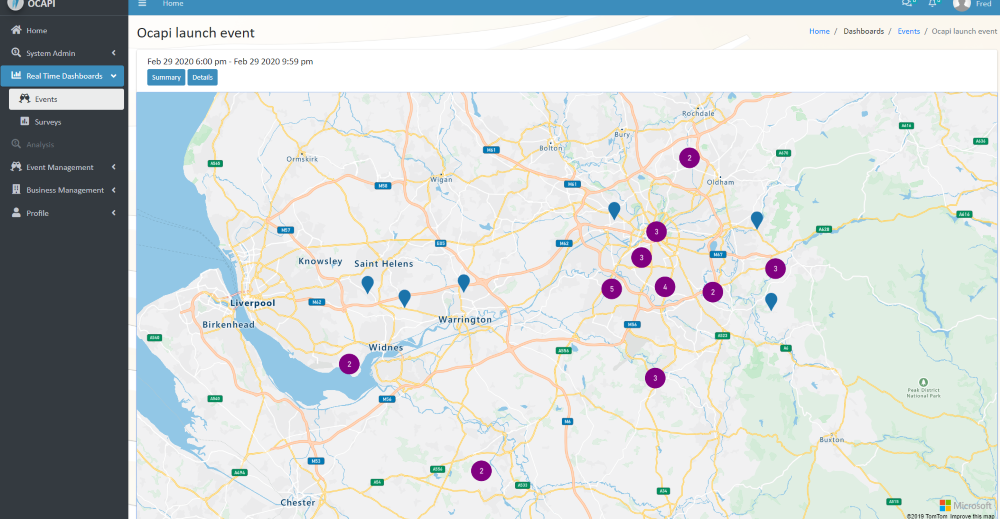
Task: Click the 2 cluster between Rochdale and Oldham
Action: [x=689, y=157]
